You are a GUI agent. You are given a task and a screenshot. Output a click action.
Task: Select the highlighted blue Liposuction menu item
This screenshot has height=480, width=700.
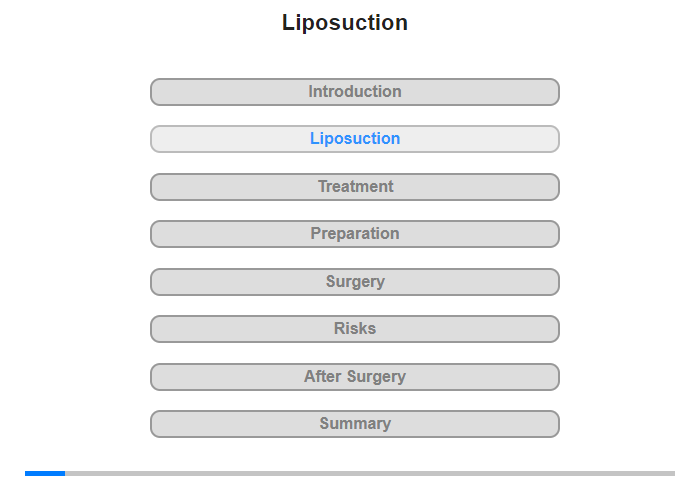pyautogui.click(x=354, y=139)
